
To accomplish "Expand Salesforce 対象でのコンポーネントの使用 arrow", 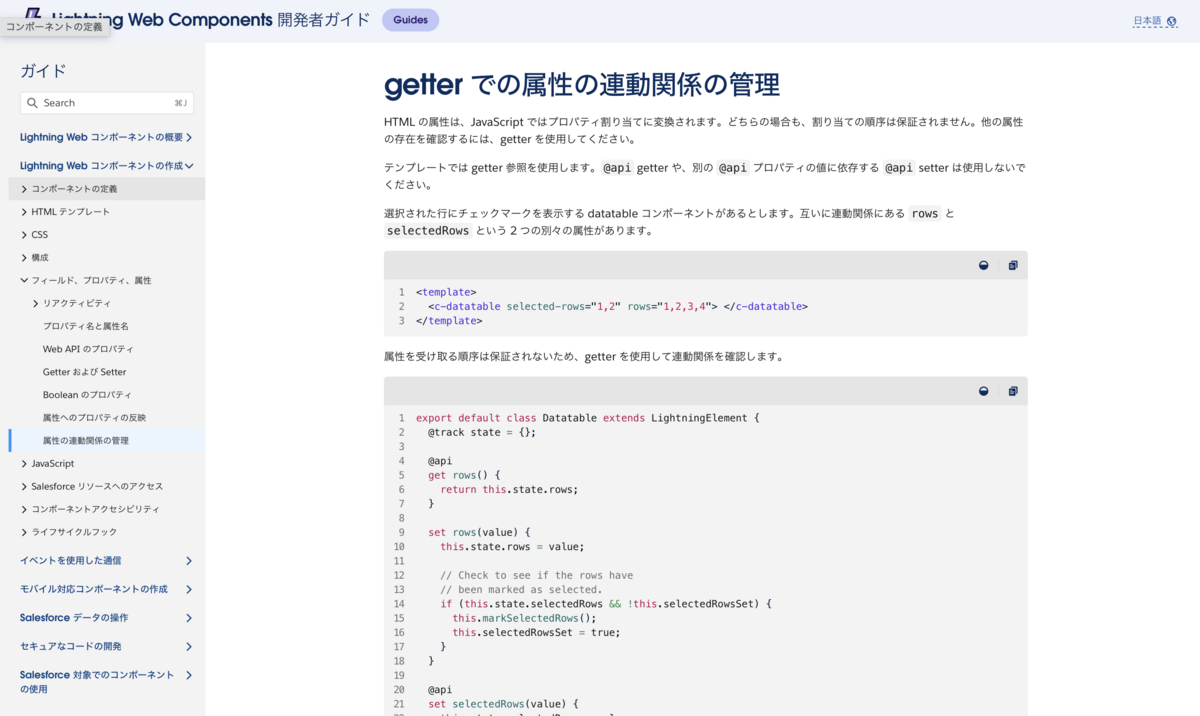I will [x=189, y=676].
